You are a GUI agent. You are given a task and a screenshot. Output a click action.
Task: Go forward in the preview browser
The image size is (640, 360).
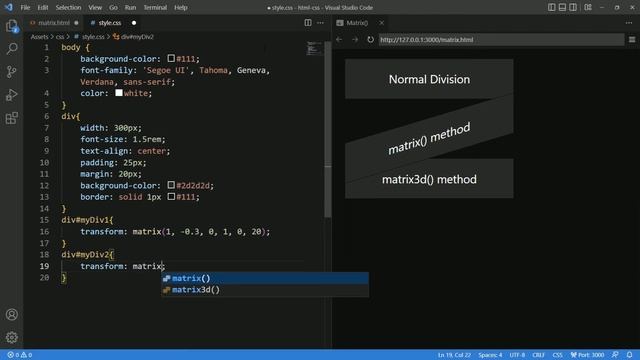pyautogui.click(x=355, y=40)
